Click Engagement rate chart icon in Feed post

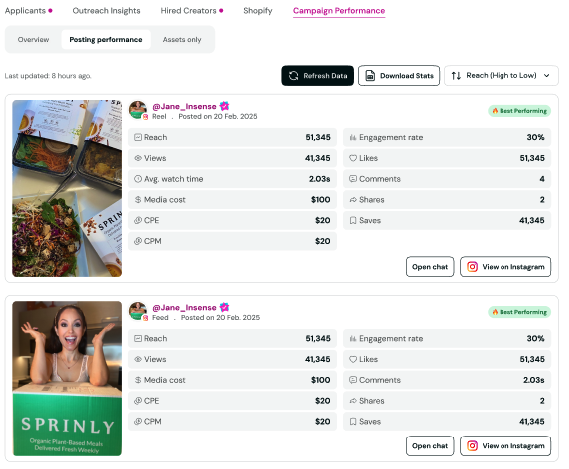[353, 338]
